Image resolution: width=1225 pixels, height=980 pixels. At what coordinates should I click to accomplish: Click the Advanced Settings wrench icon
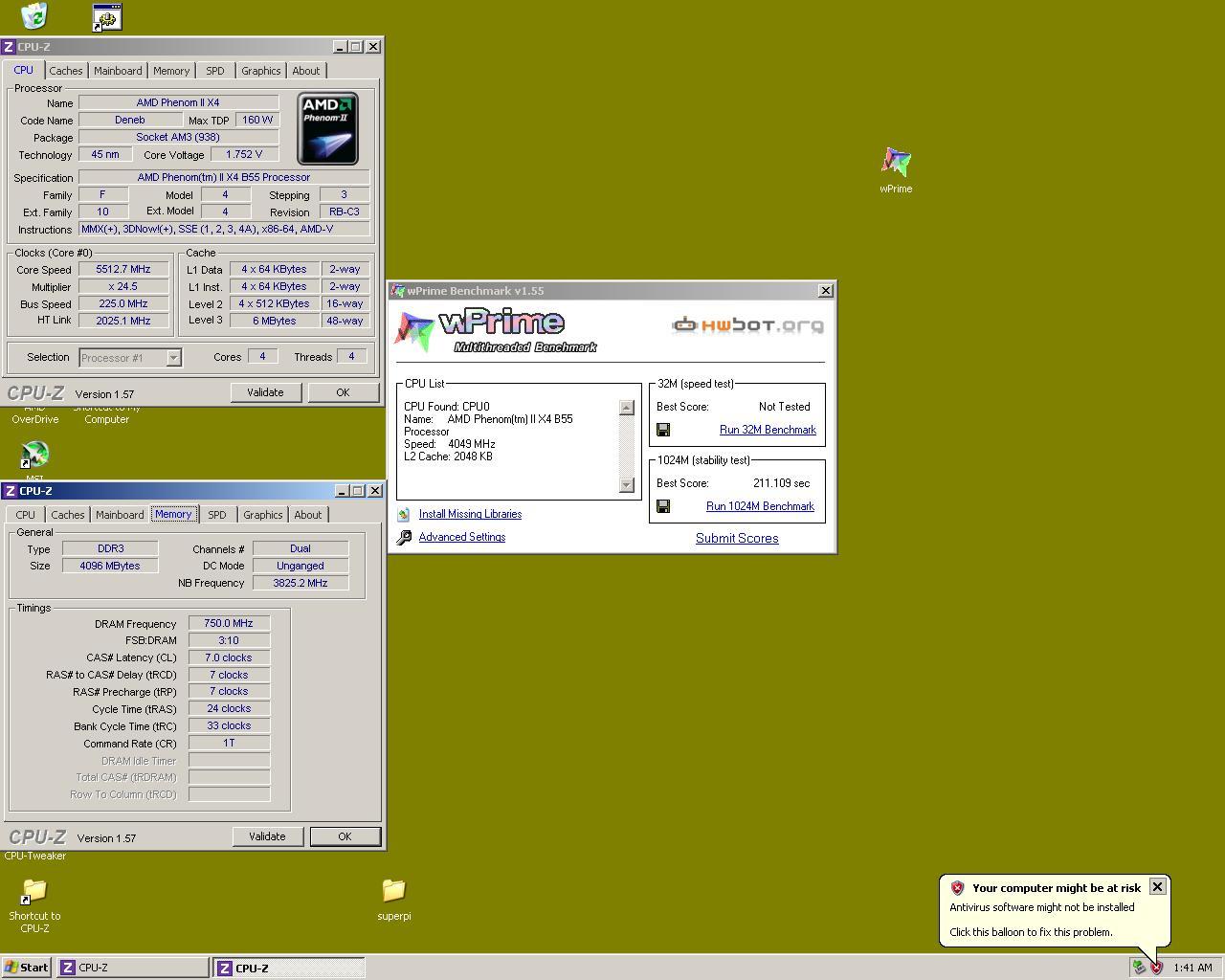pos(404,538)
